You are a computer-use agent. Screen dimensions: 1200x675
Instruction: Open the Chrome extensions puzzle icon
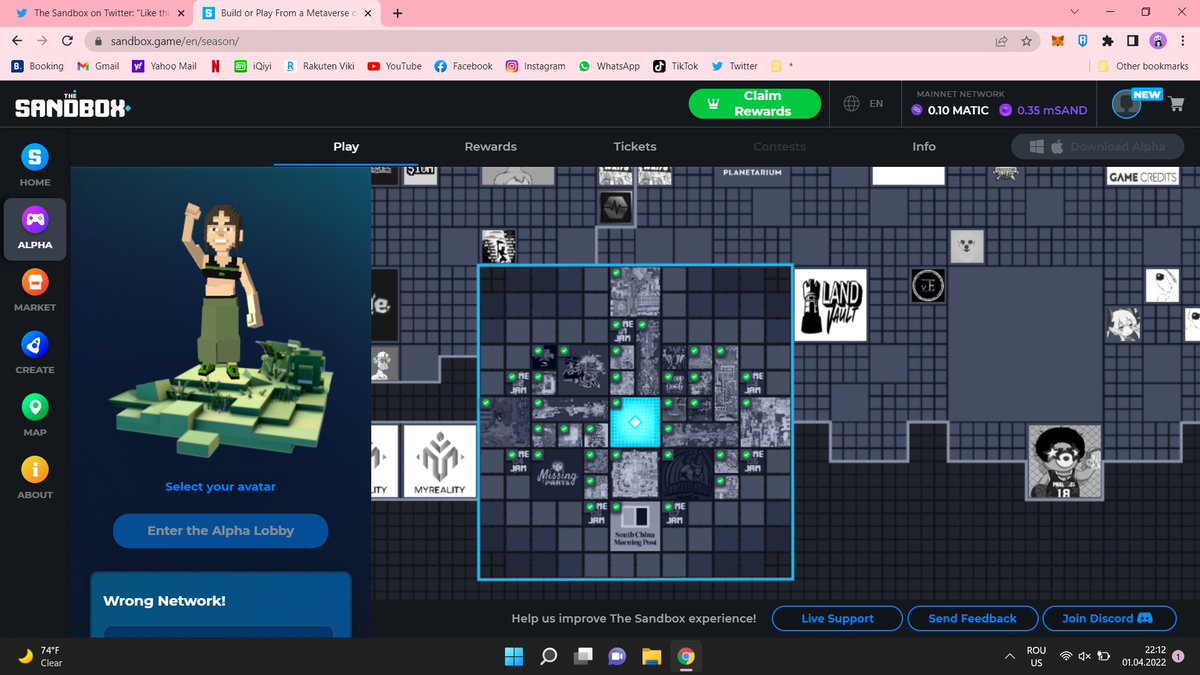point(1108,41)
